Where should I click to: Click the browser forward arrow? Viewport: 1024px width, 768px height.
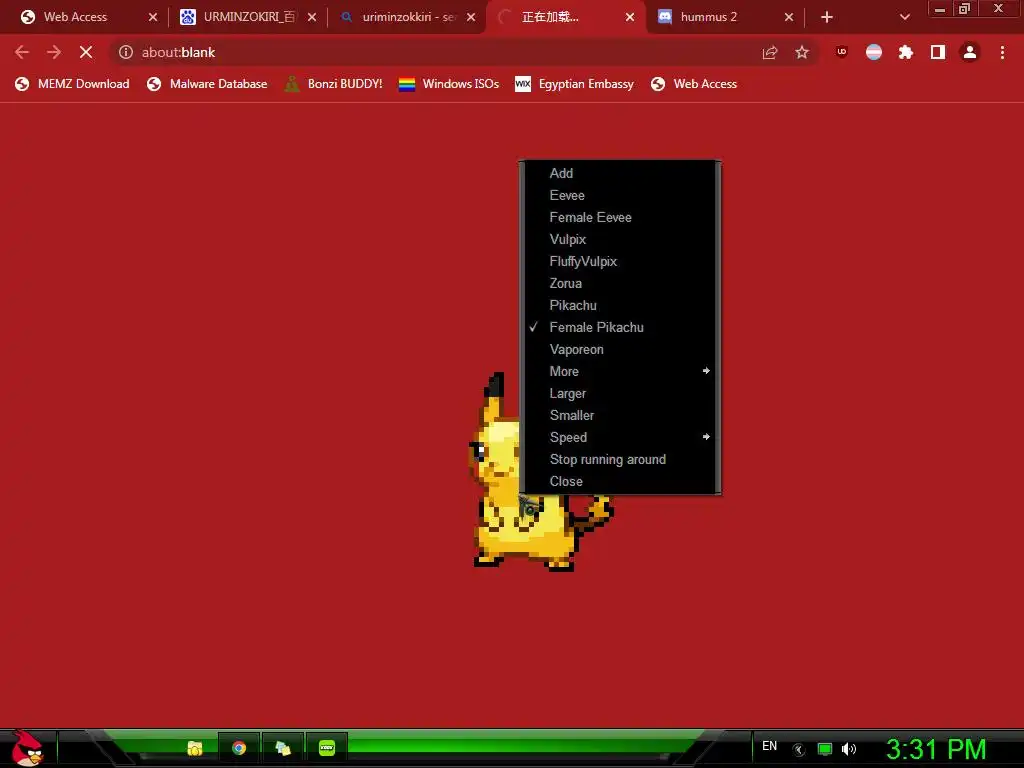click(54, 52)
